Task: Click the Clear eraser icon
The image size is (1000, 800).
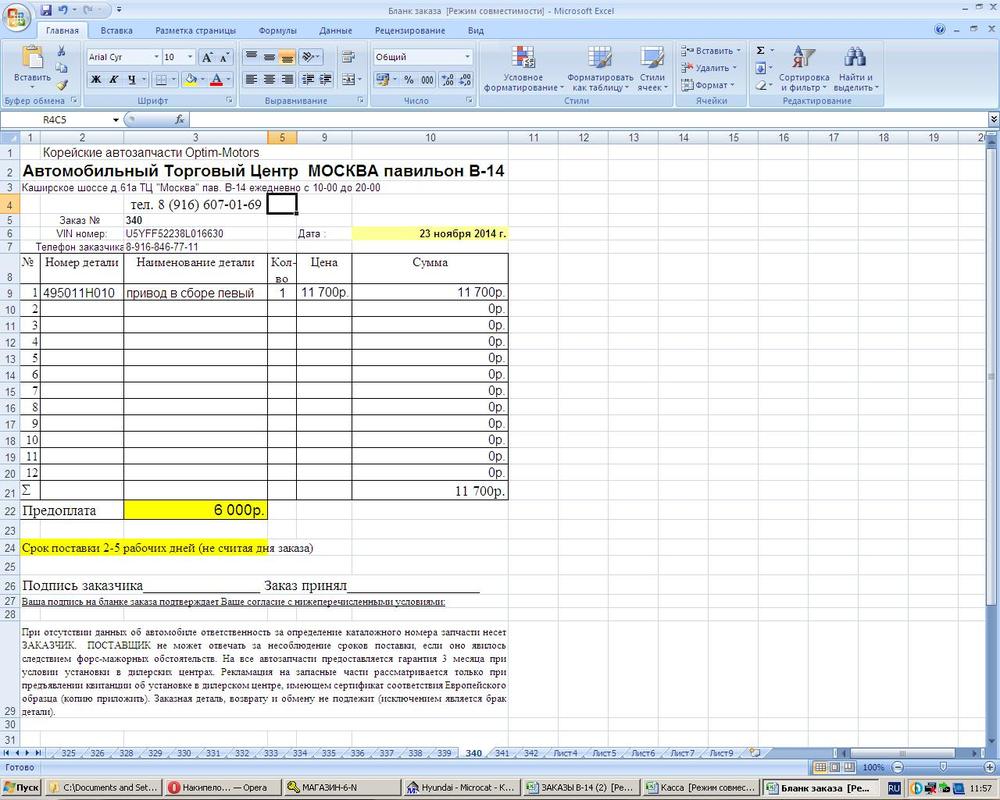Action: coord(761,85)
